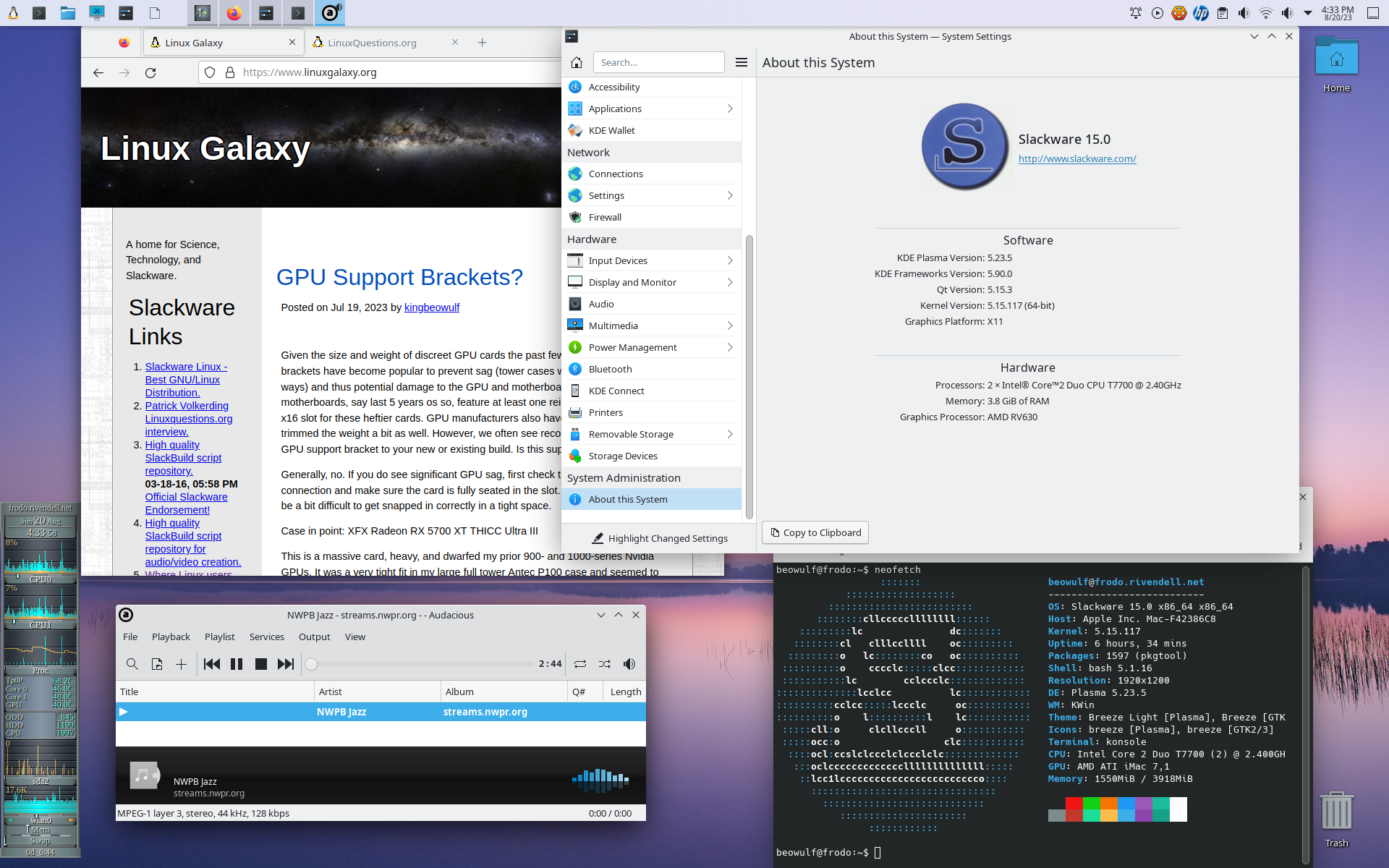Viewport: 1389px width, 868px height.
Task: Select Connections under Network
Action: (615, 174)
